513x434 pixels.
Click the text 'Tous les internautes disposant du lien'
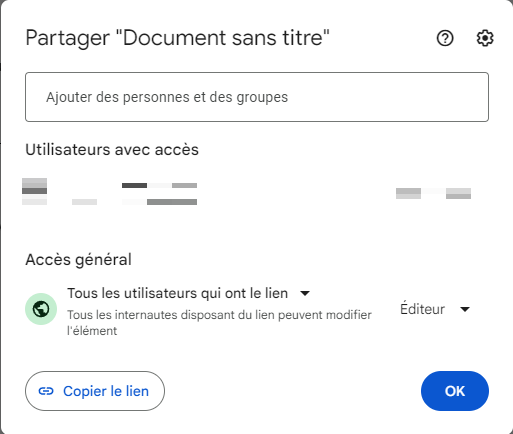171,315
